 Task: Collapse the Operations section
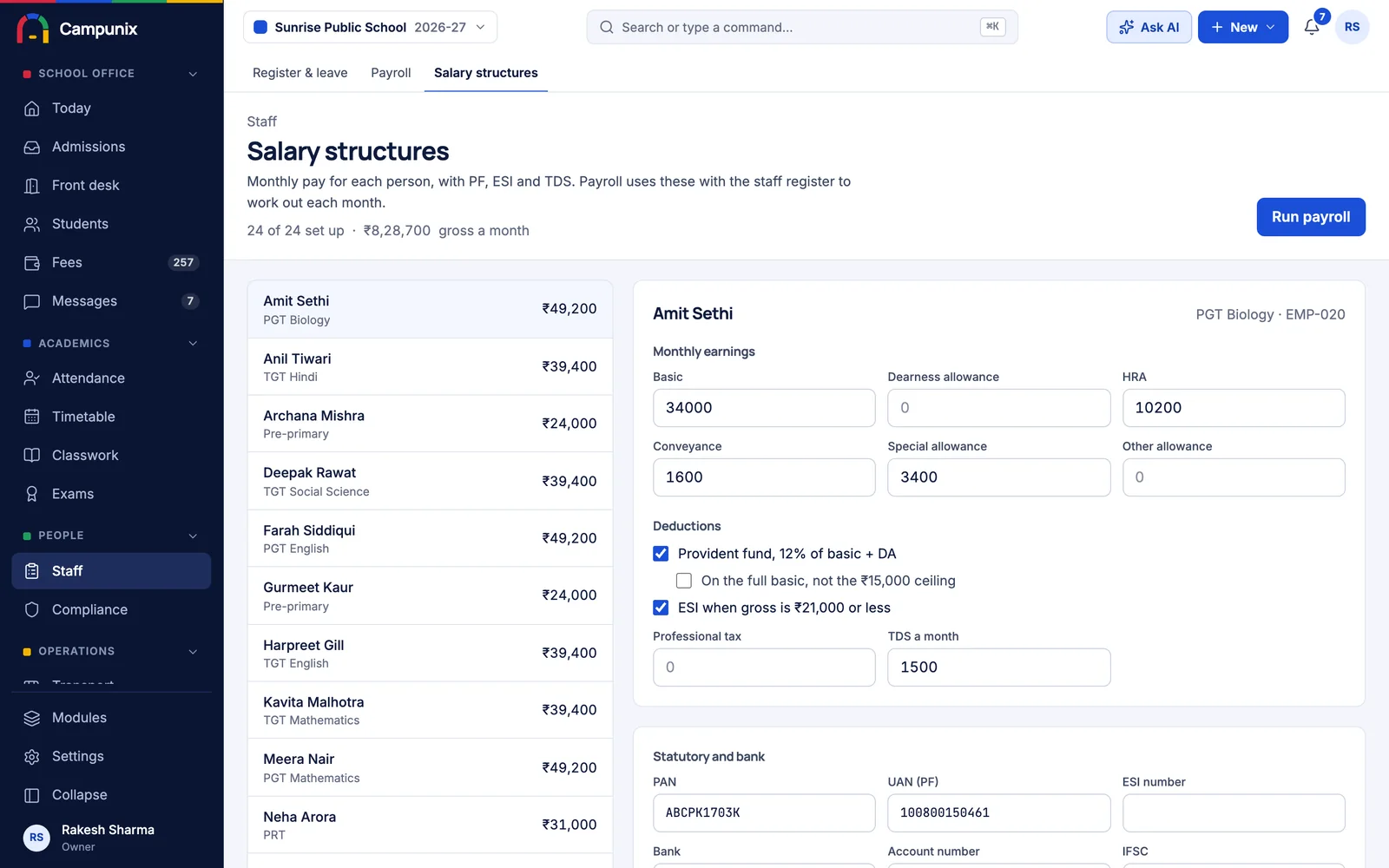point(193,651)
